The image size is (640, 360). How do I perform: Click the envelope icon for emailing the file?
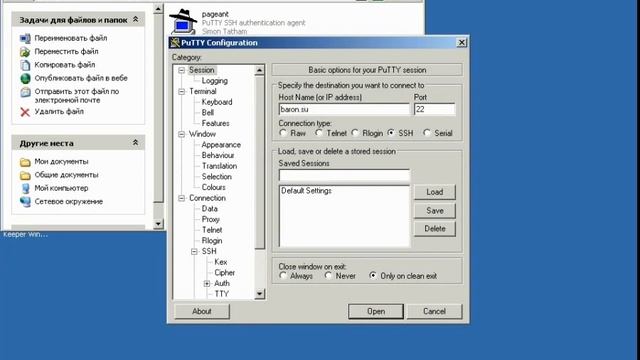point(25,92)
